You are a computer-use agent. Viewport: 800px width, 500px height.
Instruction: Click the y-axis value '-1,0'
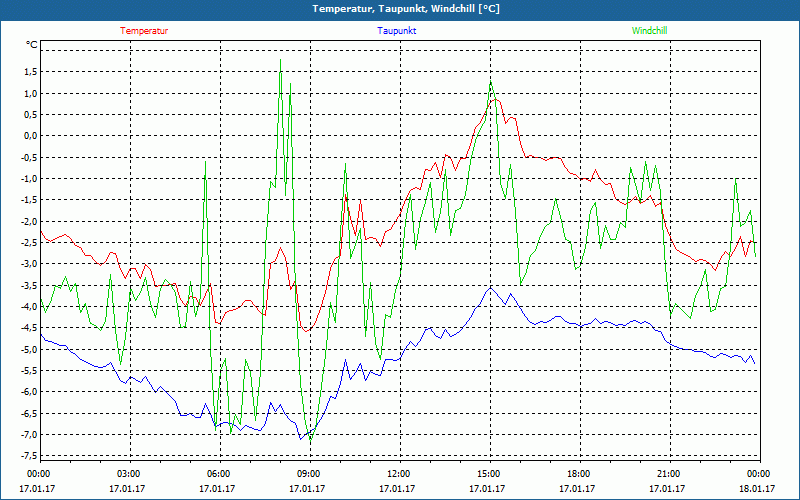[29, 179]
